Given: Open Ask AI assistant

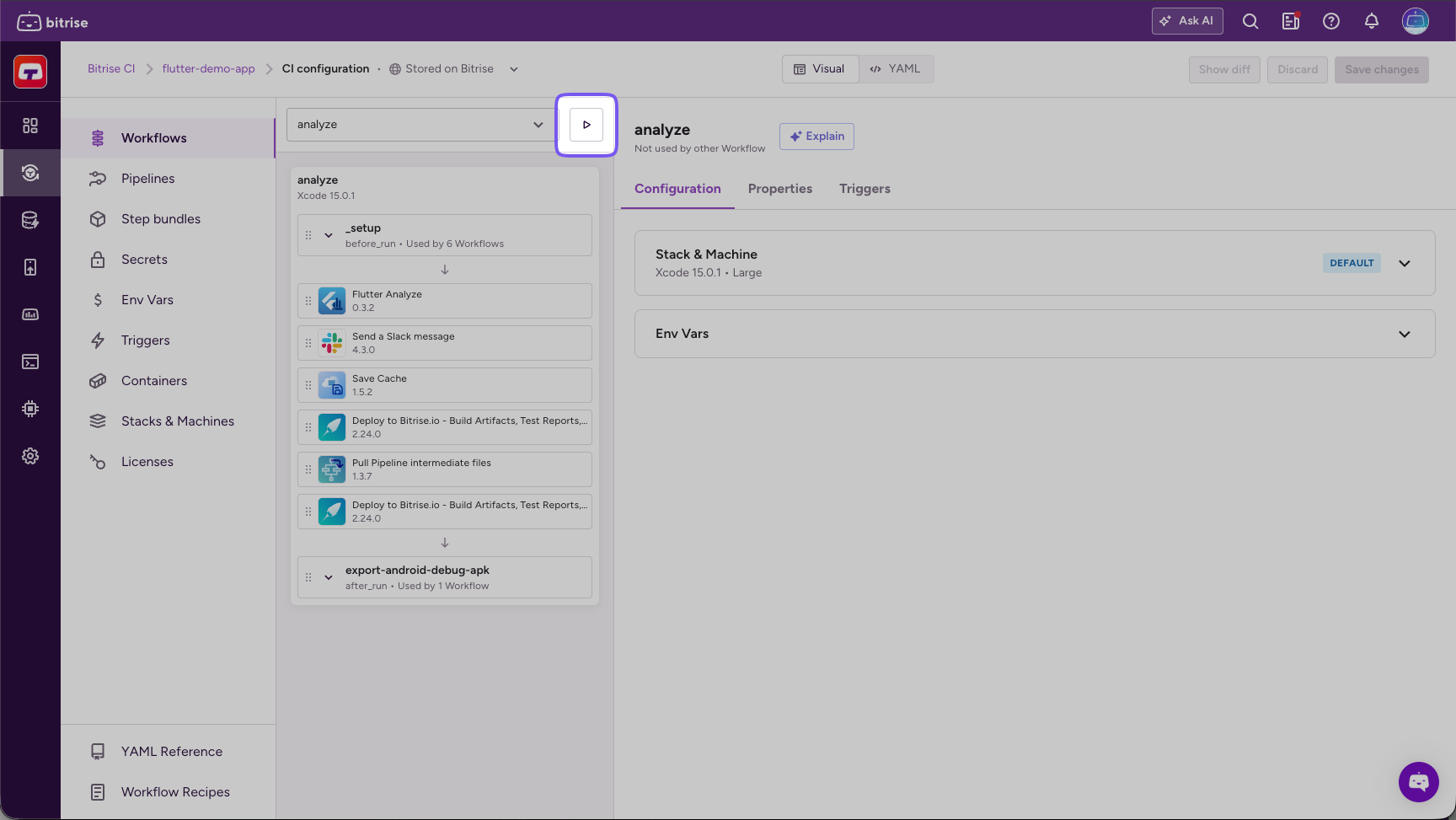Looking at the screenshot, I should tap(1187, 21).
